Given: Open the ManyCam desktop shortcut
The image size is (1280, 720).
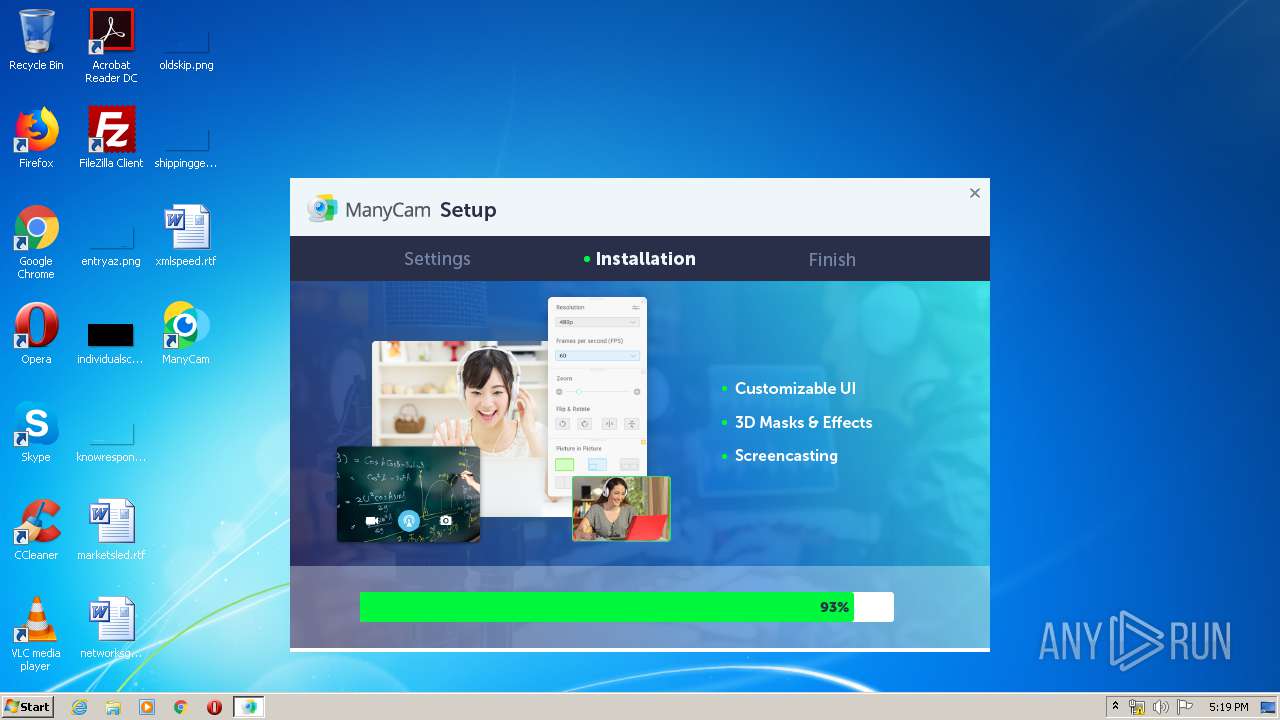Looking at the screenshot, I should [x=186, y=334].
